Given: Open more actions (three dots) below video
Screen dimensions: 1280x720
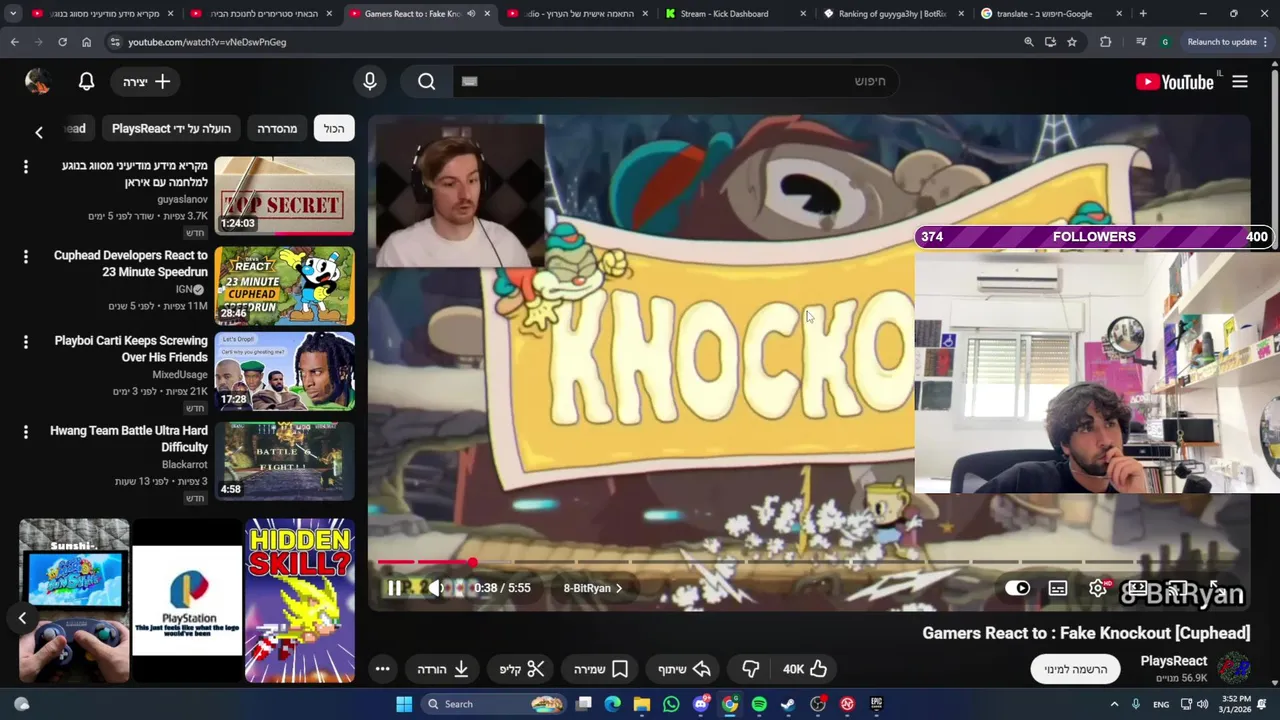Looking at the screenshot, I should [382, 669].
